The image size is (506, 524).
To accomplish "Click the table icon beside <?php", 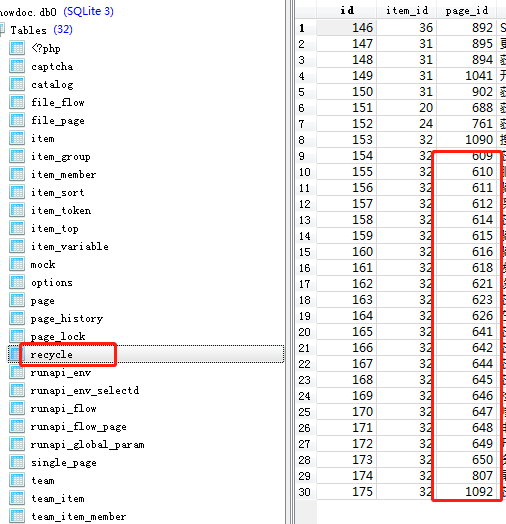I will (x=17, y=48).
